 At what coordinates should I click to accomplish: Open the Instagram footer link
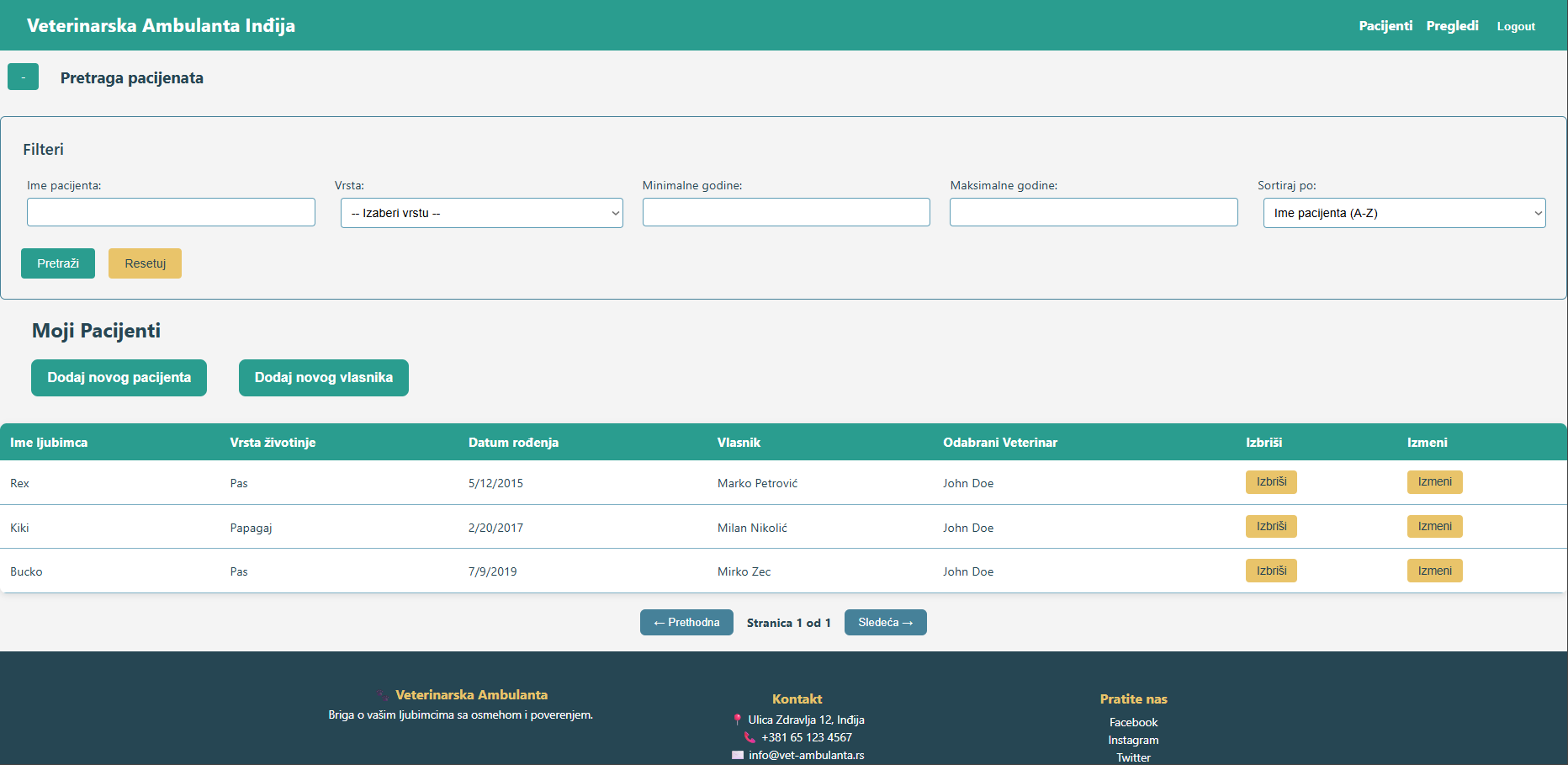(x=1133, y=741)
